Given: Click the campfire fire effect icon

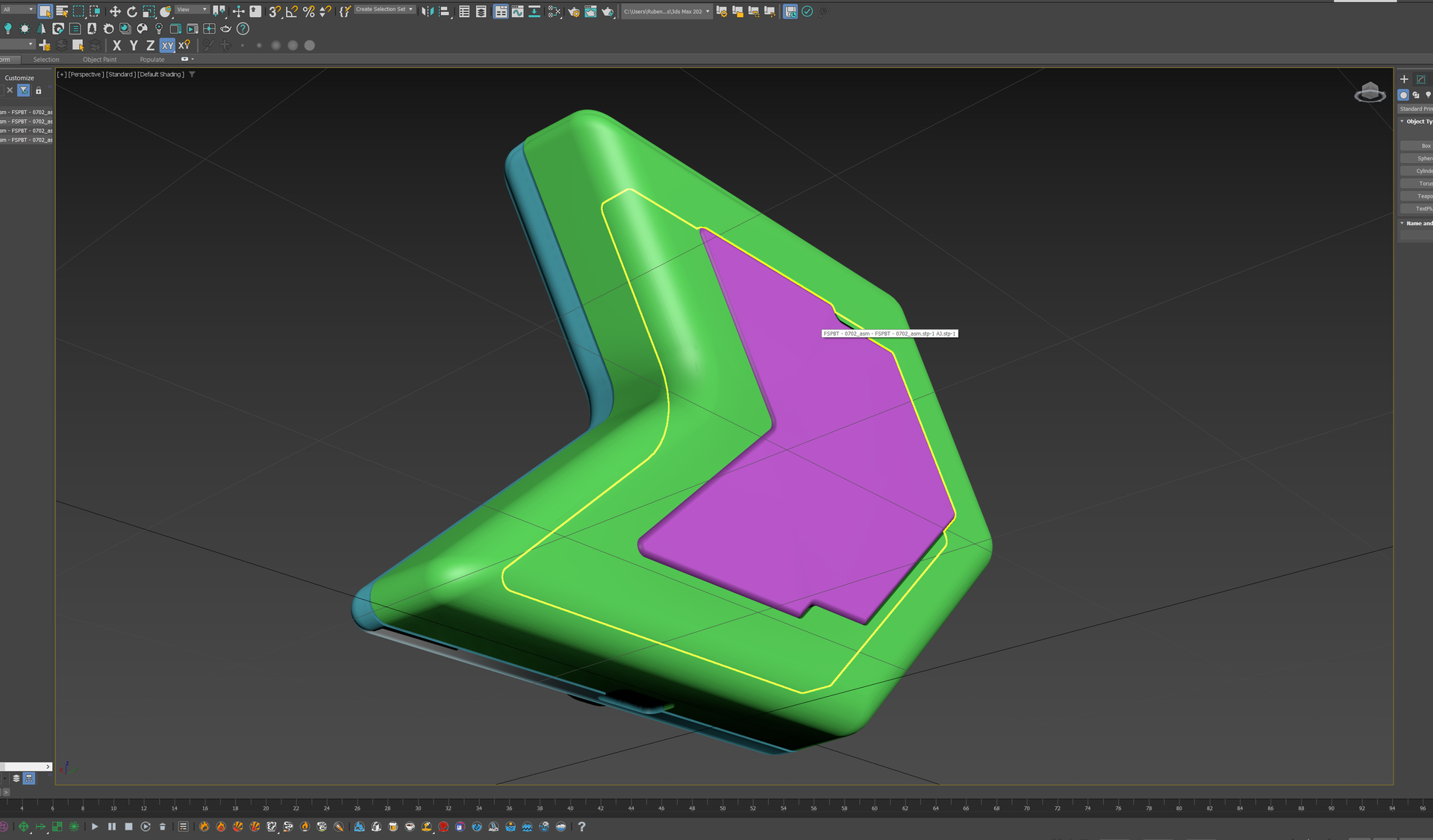Looking at the screenshot, I should click(x=205, y=827).
